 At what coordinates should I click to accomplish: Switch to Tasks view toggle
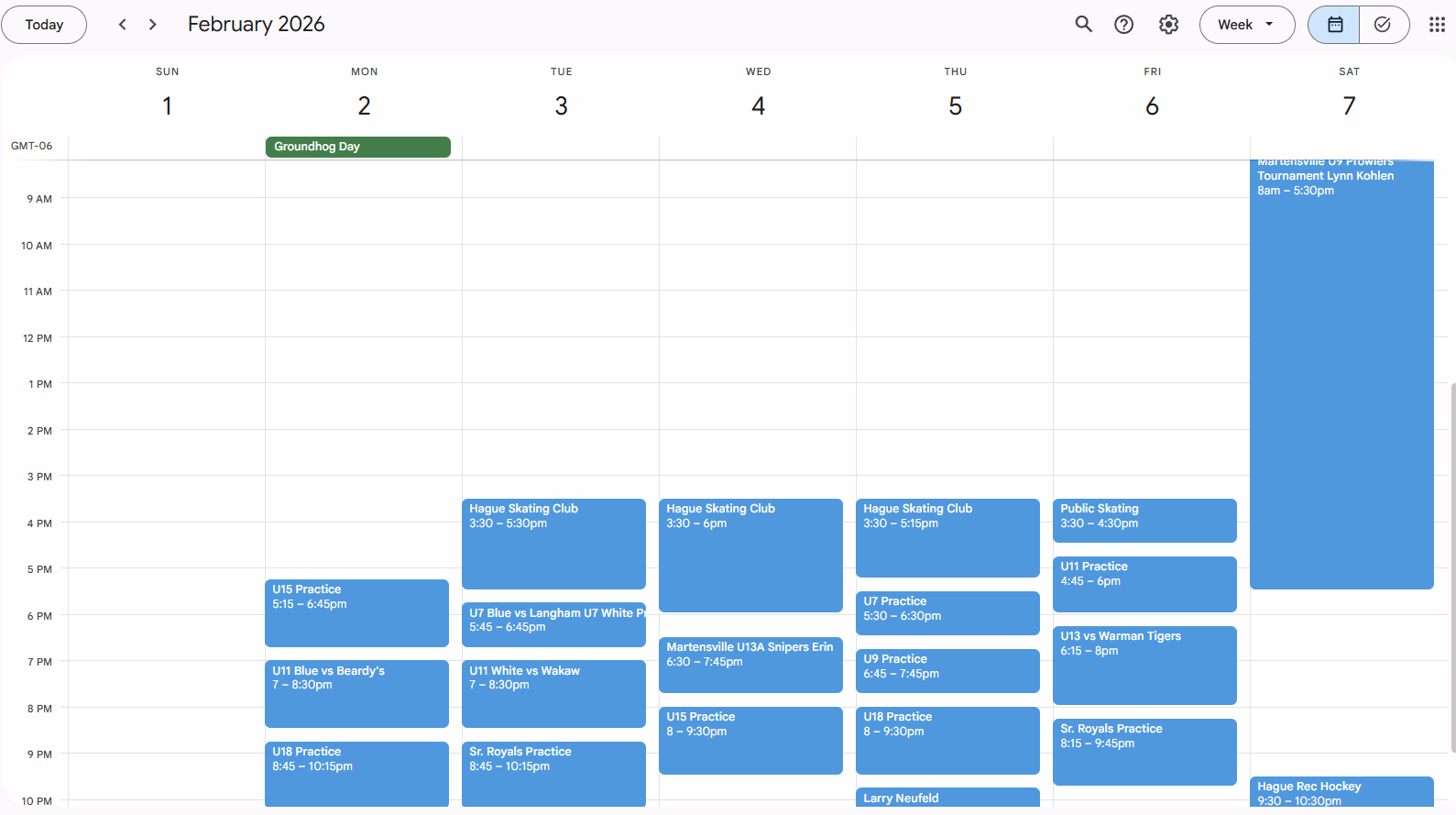[1383, 25]
